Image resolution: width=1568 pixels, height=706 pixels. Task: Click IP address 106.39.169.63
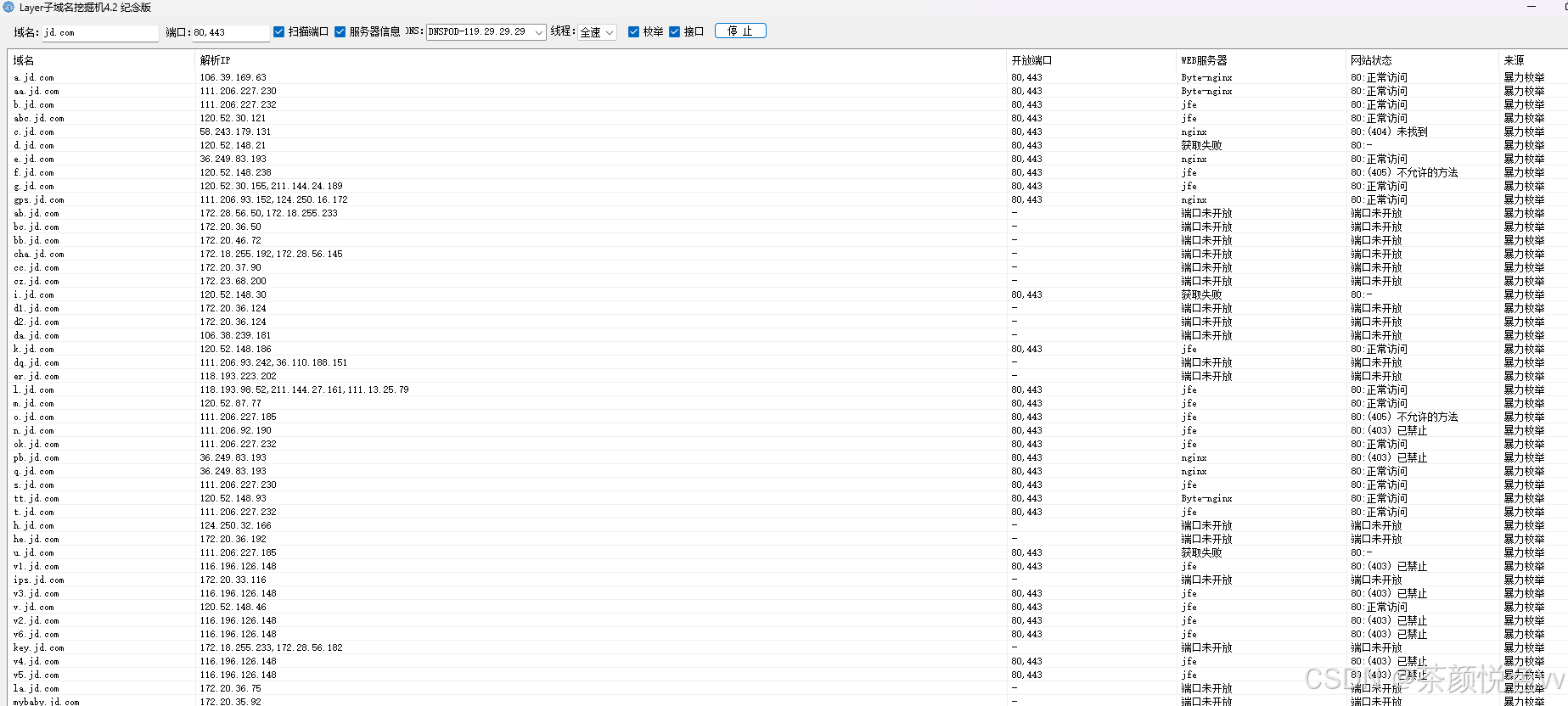[x=233, y=77]
